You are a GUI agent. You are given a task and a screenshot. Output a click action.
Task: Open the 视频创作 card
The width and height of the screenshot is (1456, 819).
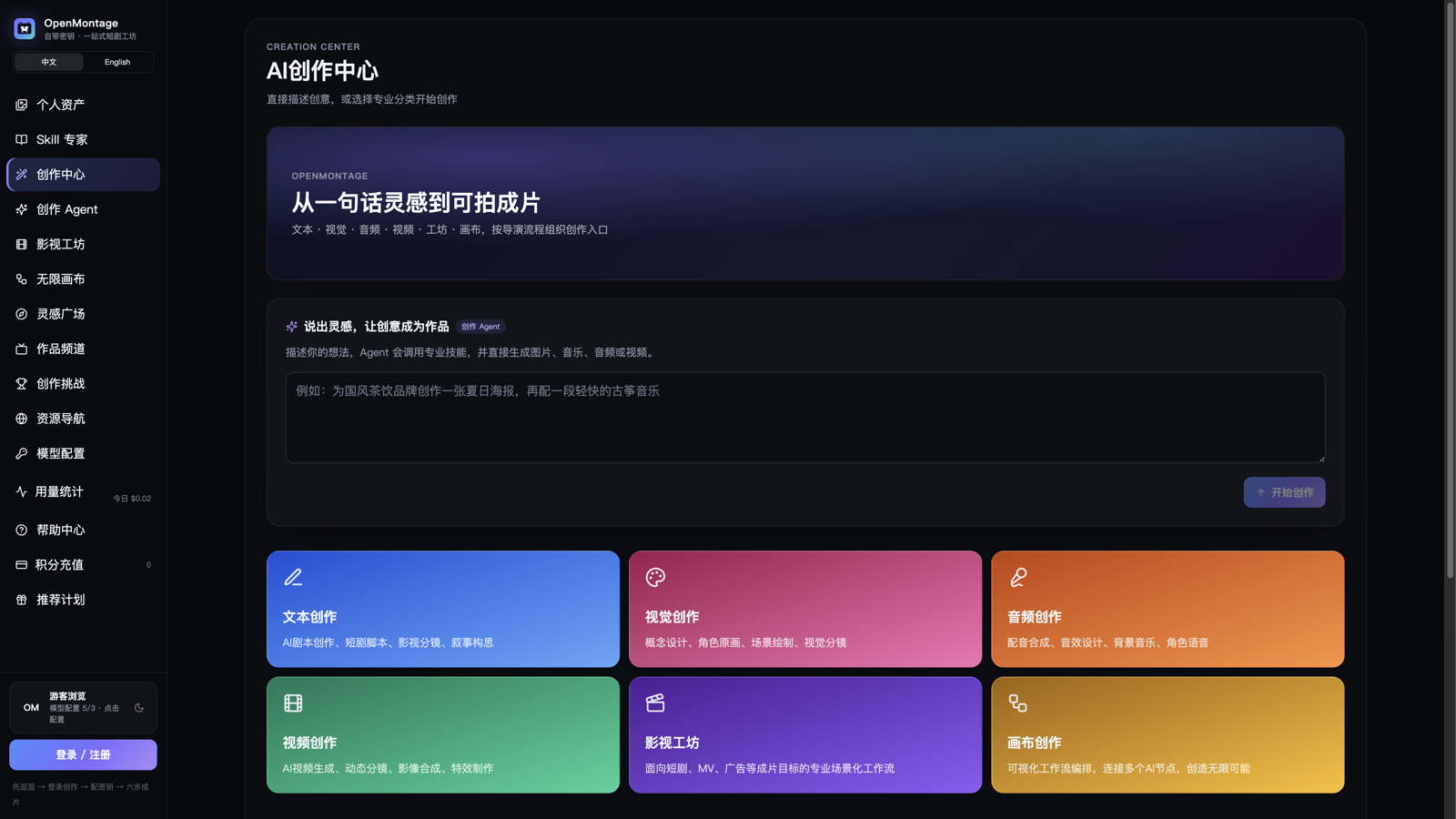point(443,734)
